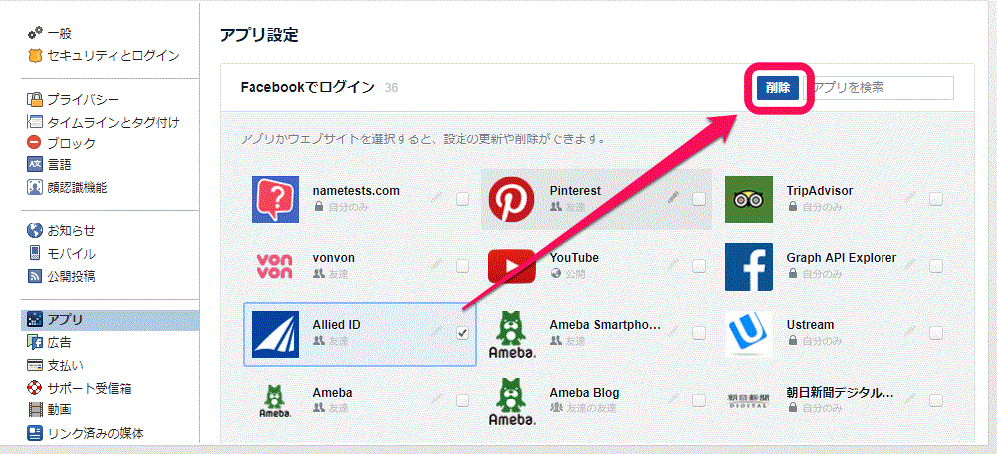Click the blue 削除 button
The image size is (997, 454).
point(778,88)
